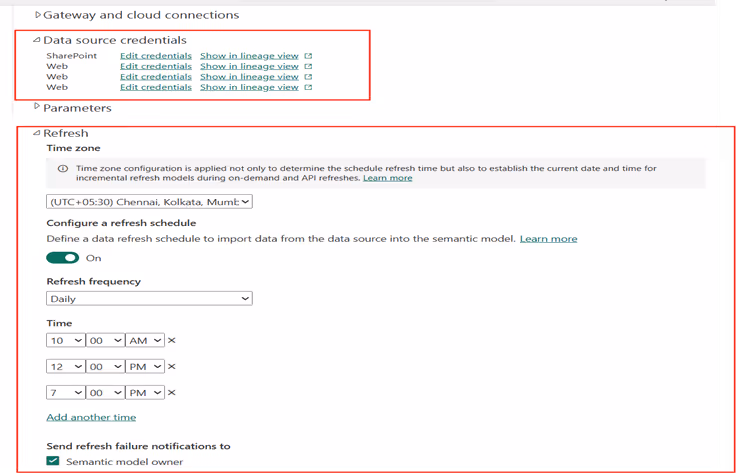Open the Refresh frequency dropdown set to Daily
Screen dimensions: 736x473
(x=149, y=298)
